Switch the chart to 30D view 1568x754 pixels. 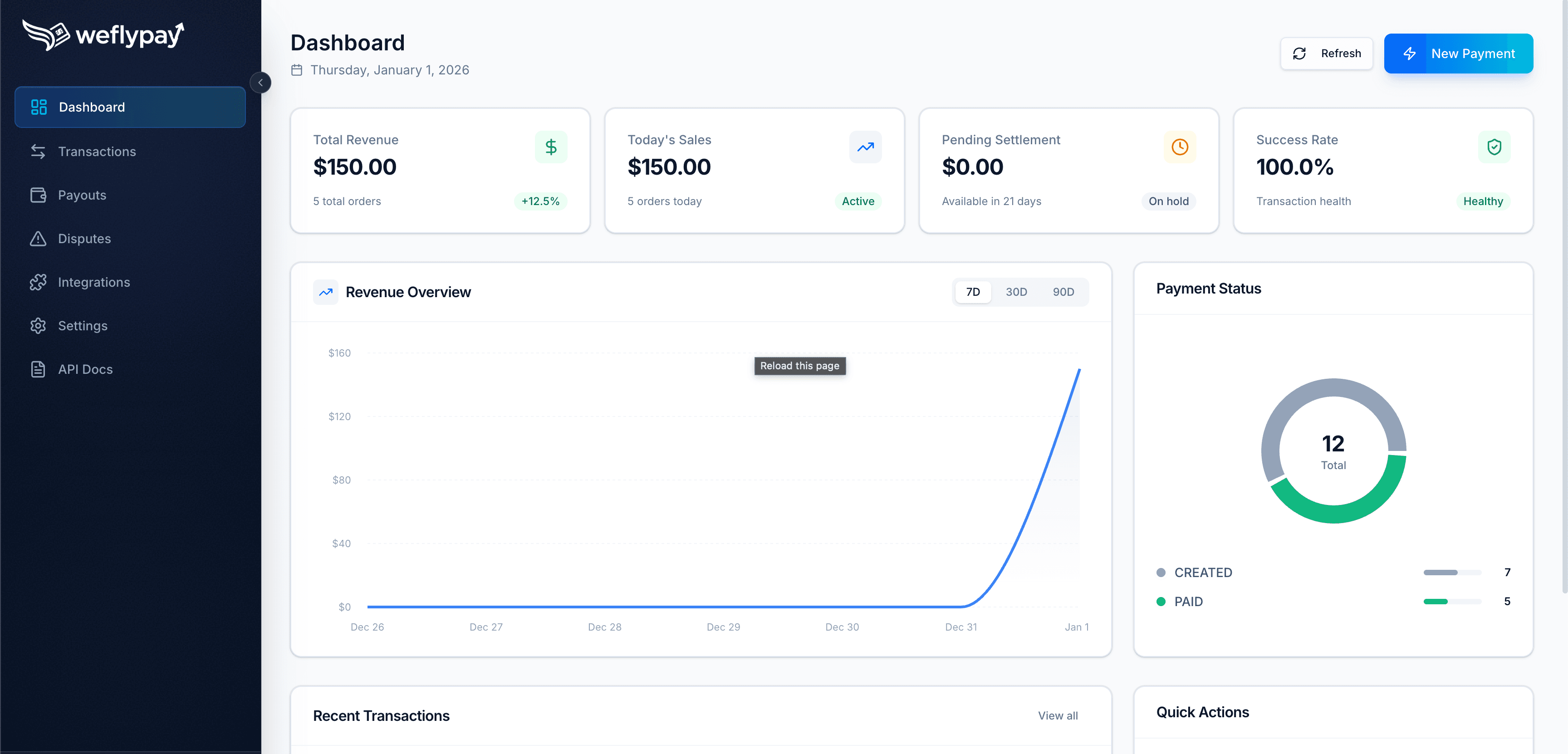point(1015,292)
